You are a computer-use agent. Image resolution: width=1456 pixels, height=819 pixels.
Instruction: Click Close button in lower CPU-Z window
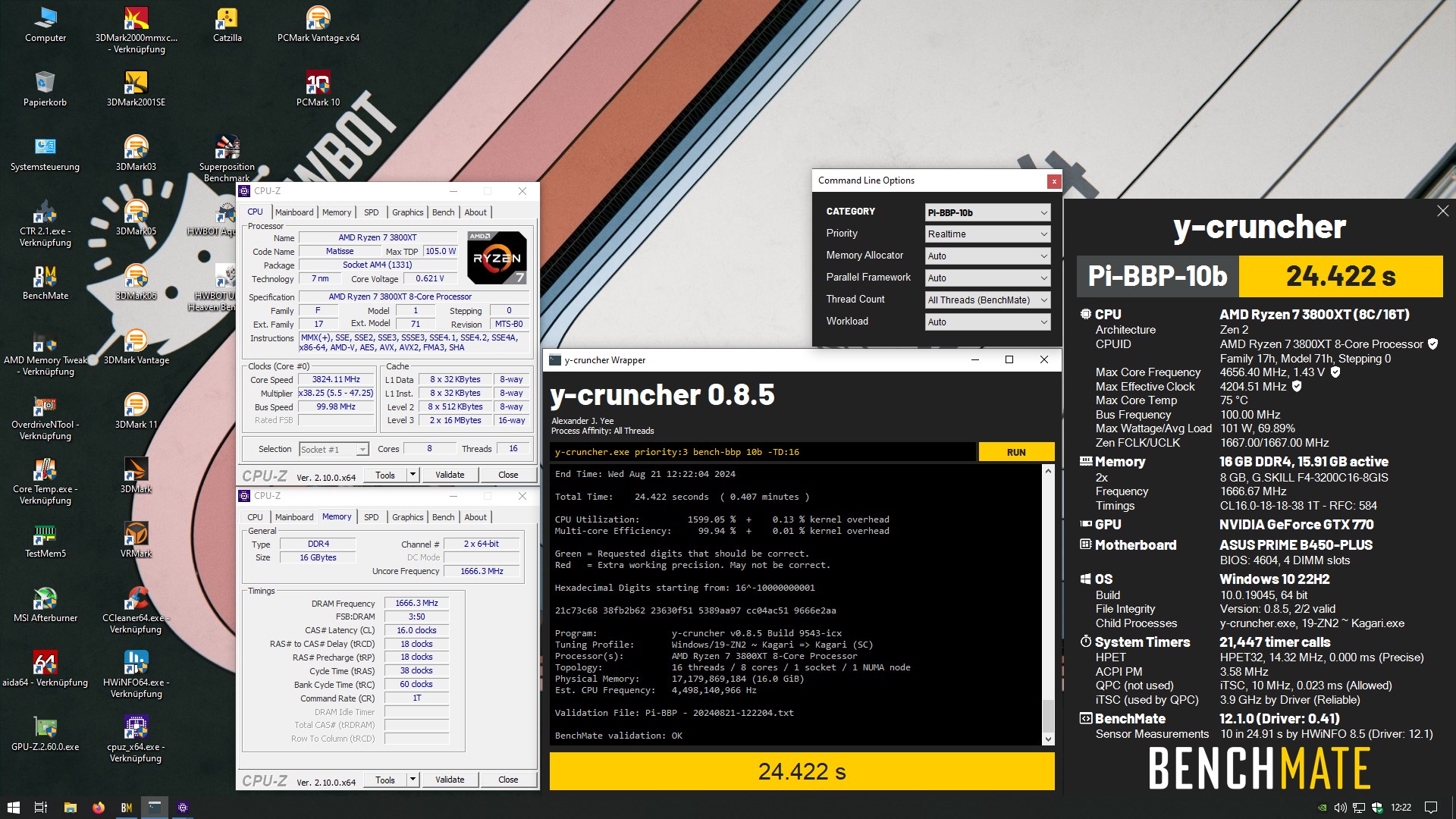tap(508, 780)
